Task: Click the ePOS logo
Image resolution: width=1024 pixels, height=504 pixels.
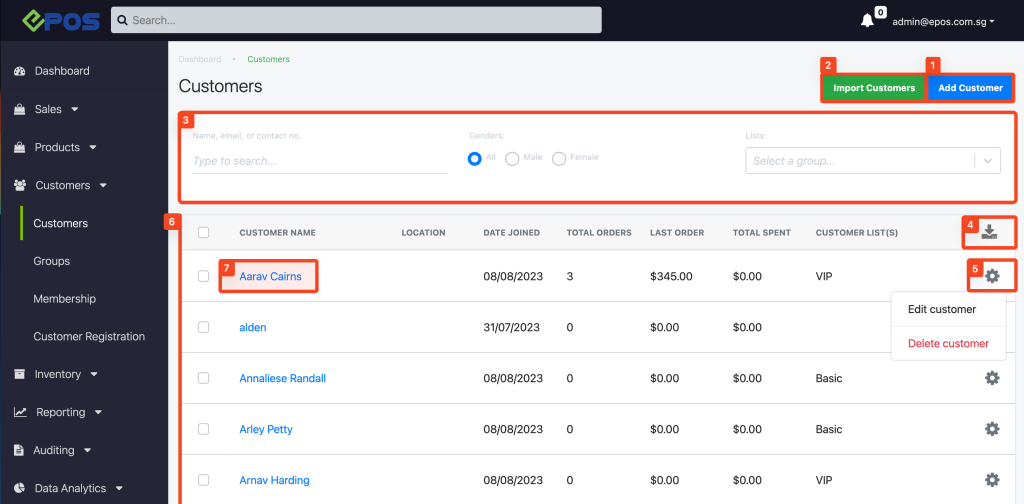Action: [61, 20]
